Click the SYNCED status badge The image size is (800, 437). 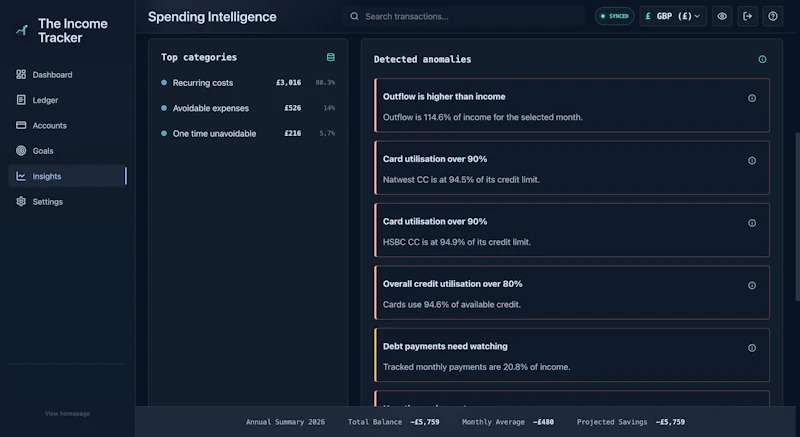pos(614,16)
